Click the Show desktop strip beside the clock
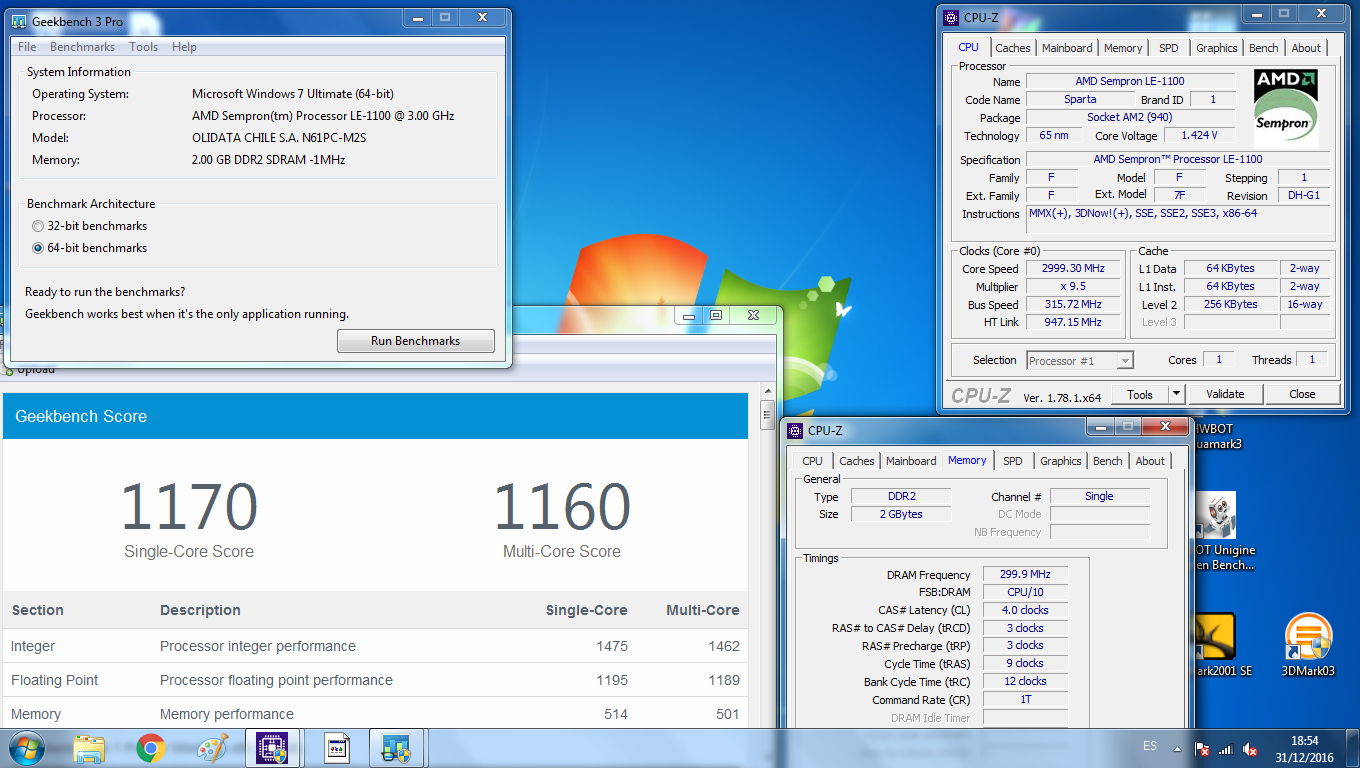This screenshot has height=768, width=1360. [1354, 748]
